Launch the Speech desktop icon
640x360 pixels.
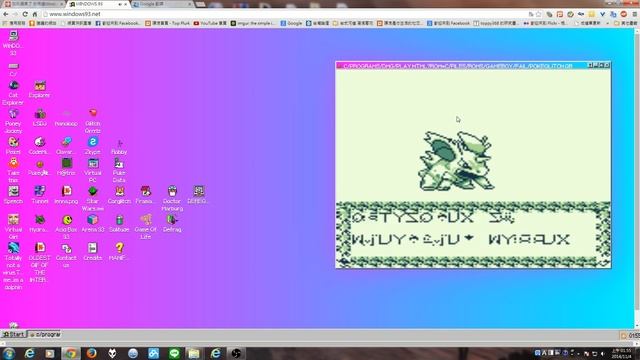[x=13, y=195]
